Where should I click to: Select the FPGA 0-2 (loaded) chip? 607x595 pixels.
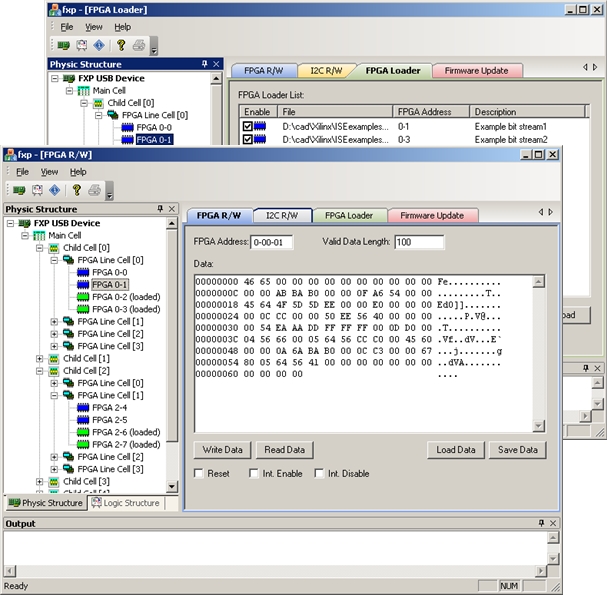point(84,297)
